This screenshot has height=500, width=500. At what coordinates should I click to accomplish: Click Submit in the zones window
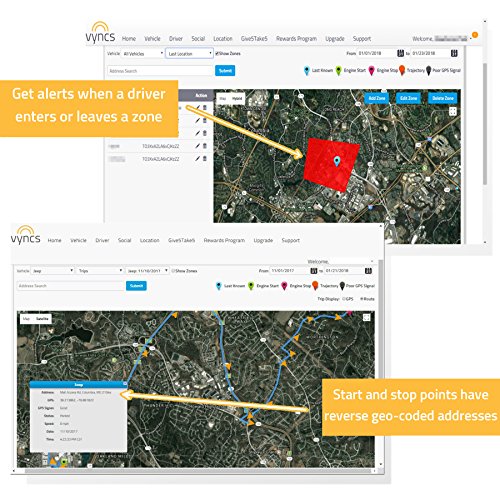[225, 71]
